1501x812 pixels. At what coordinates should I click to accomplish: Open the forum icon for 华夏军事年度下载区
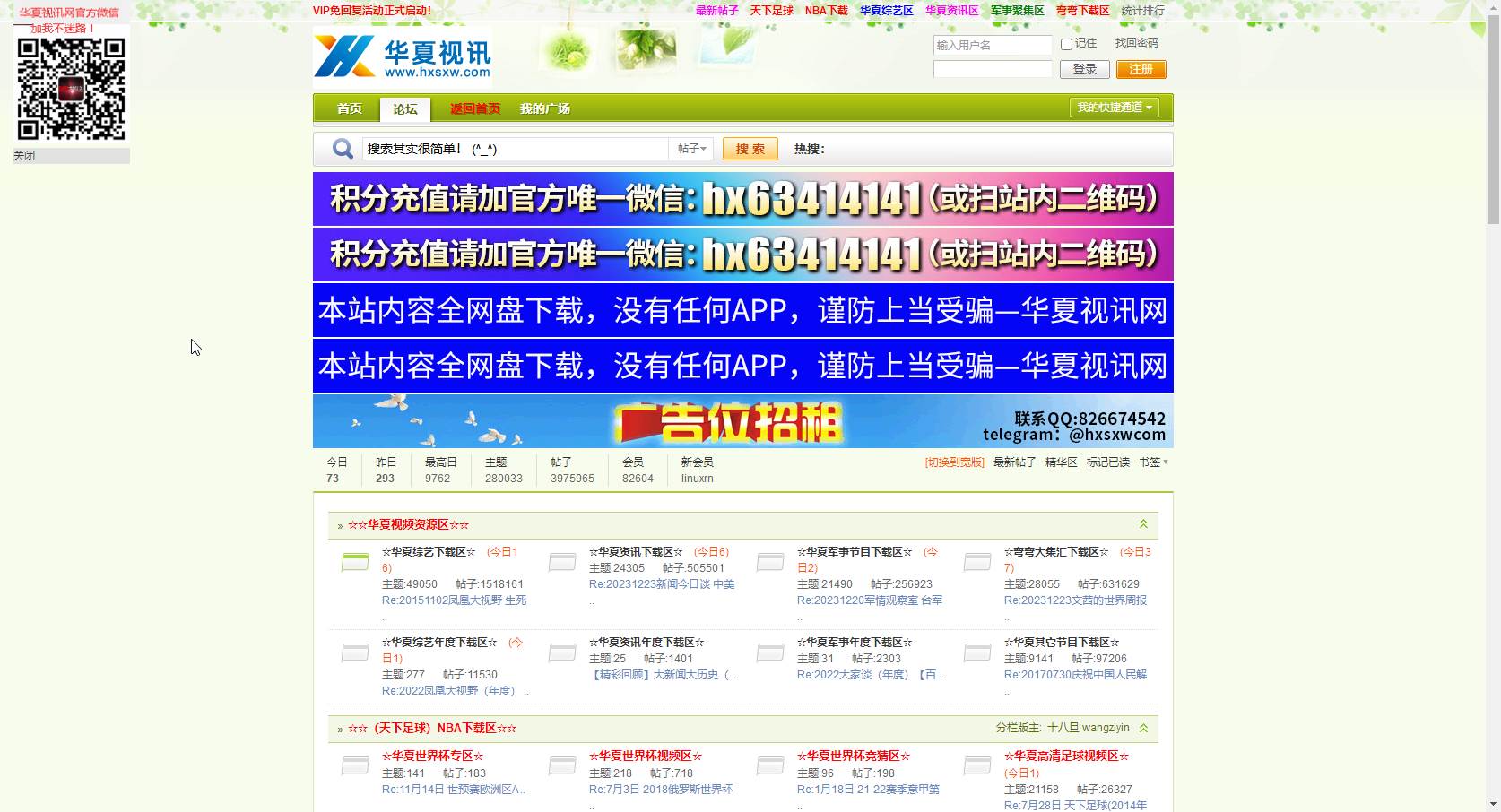pyautogui.click(x=770, y=652)
